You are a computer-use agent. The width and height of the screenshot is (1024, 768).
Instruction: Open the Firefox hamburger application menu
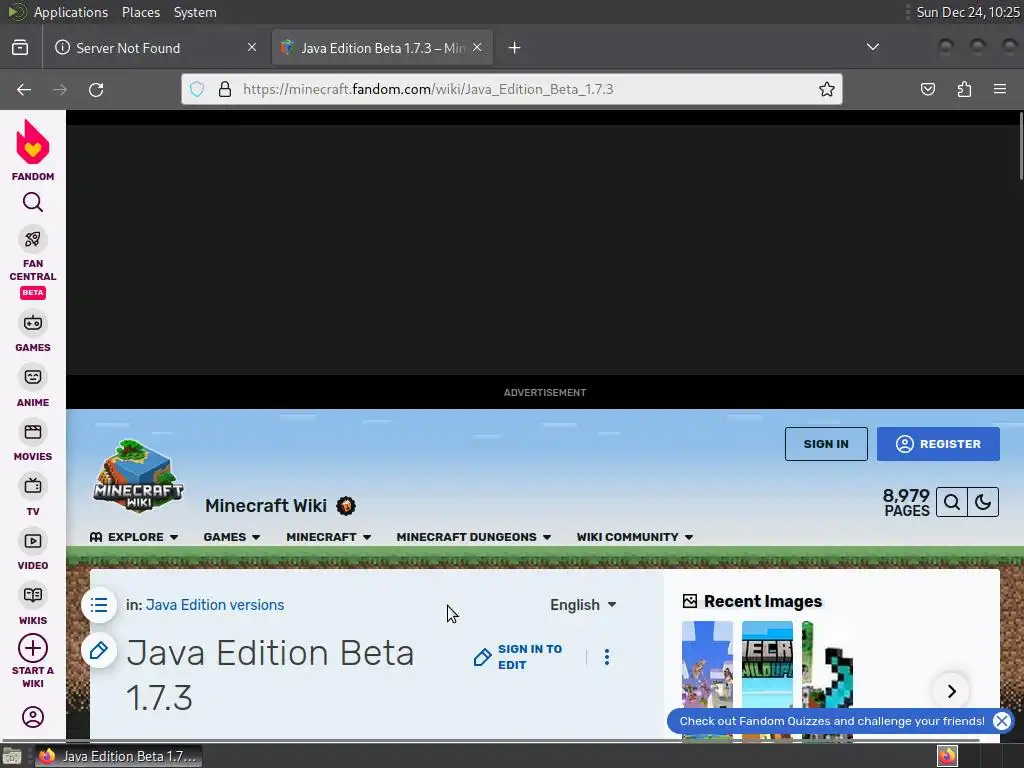coord(1000,89)
